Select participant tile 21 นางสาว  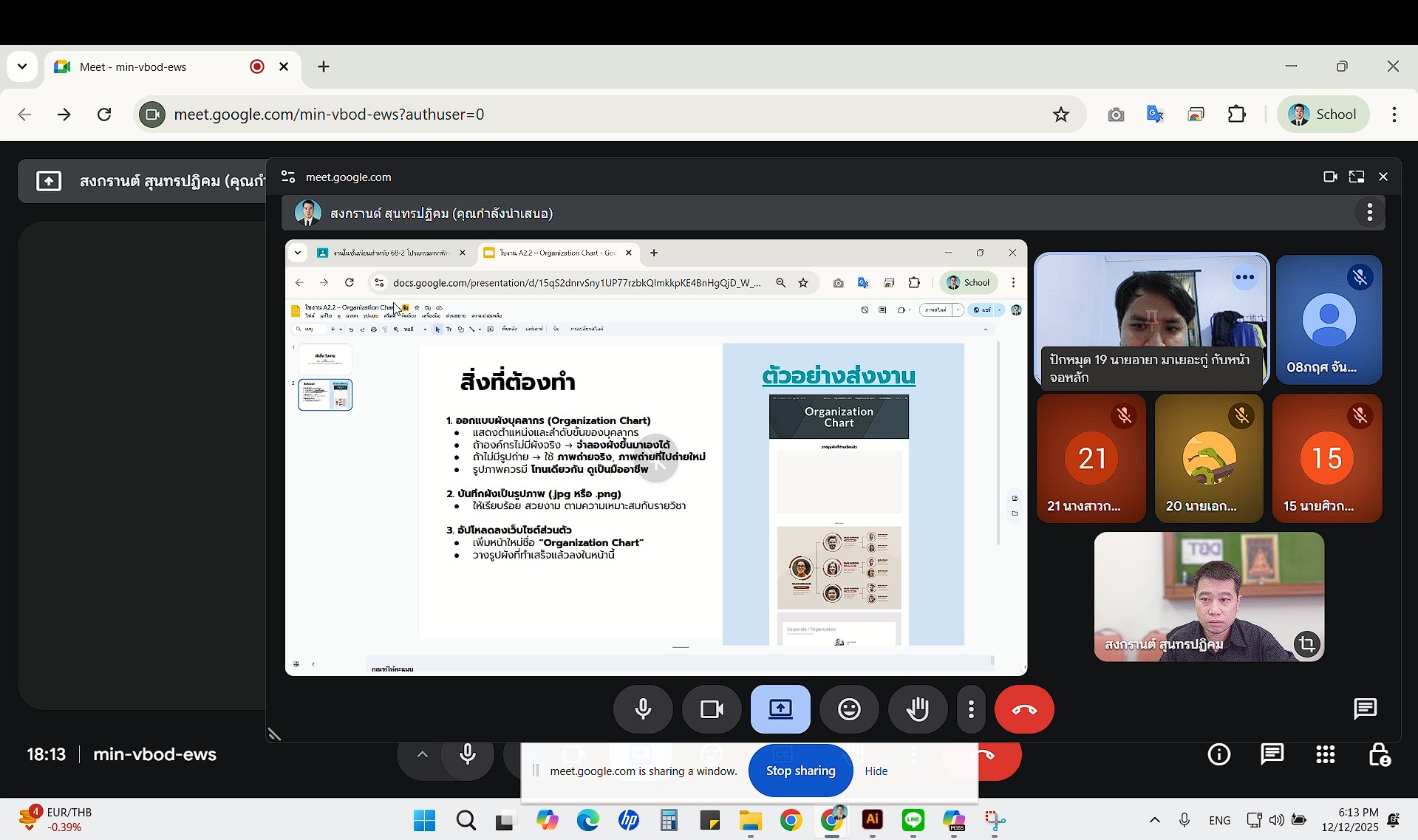coord(1091,458)
